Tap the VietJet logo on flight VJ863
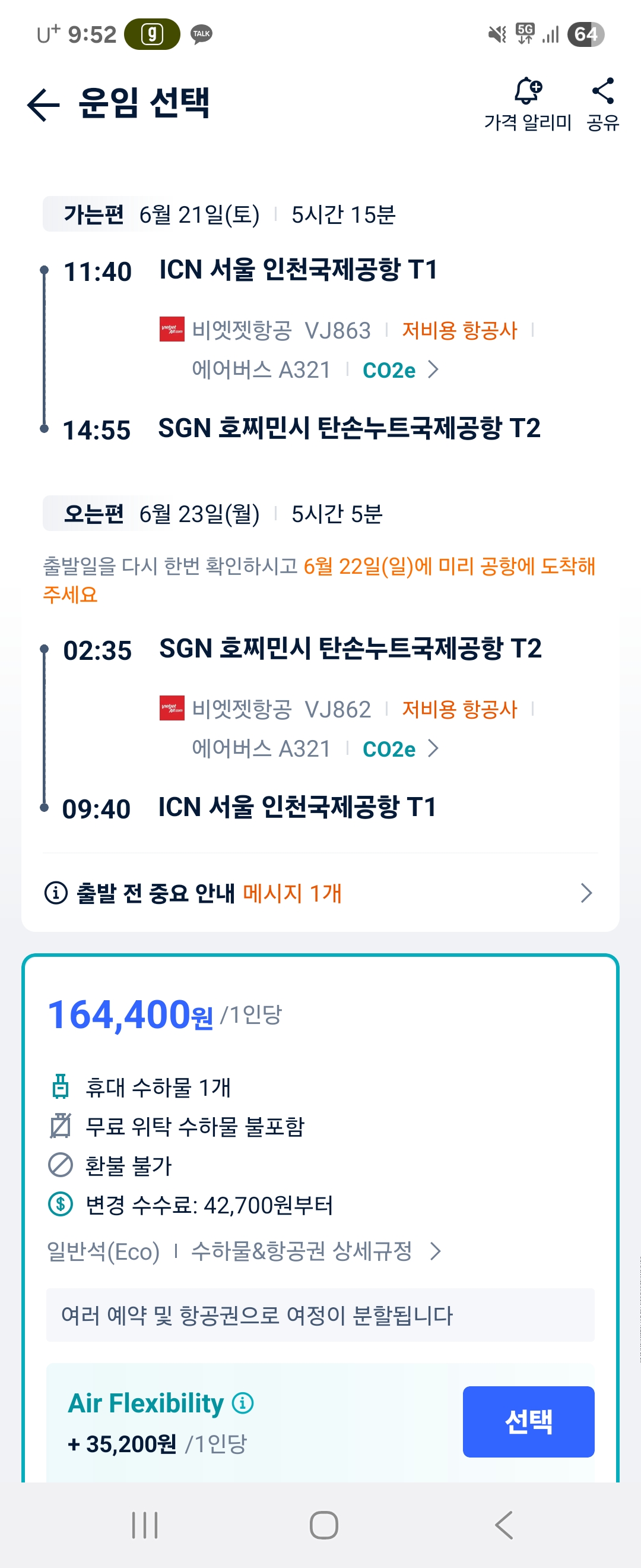 point(172,329)
